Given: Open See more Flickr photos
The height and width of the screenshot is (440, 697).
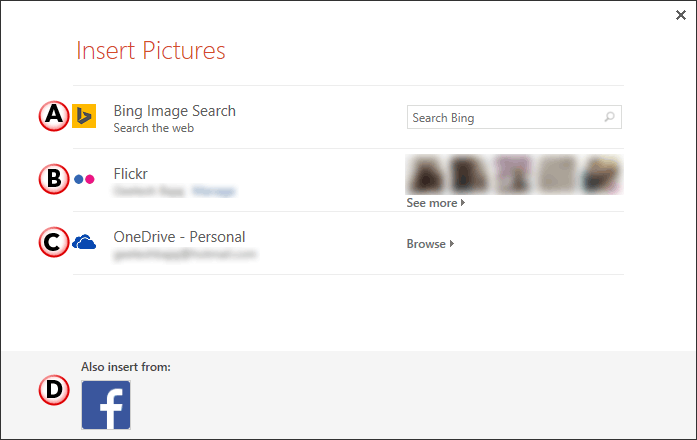Looking at the screenshot, I should click(436, 203).
